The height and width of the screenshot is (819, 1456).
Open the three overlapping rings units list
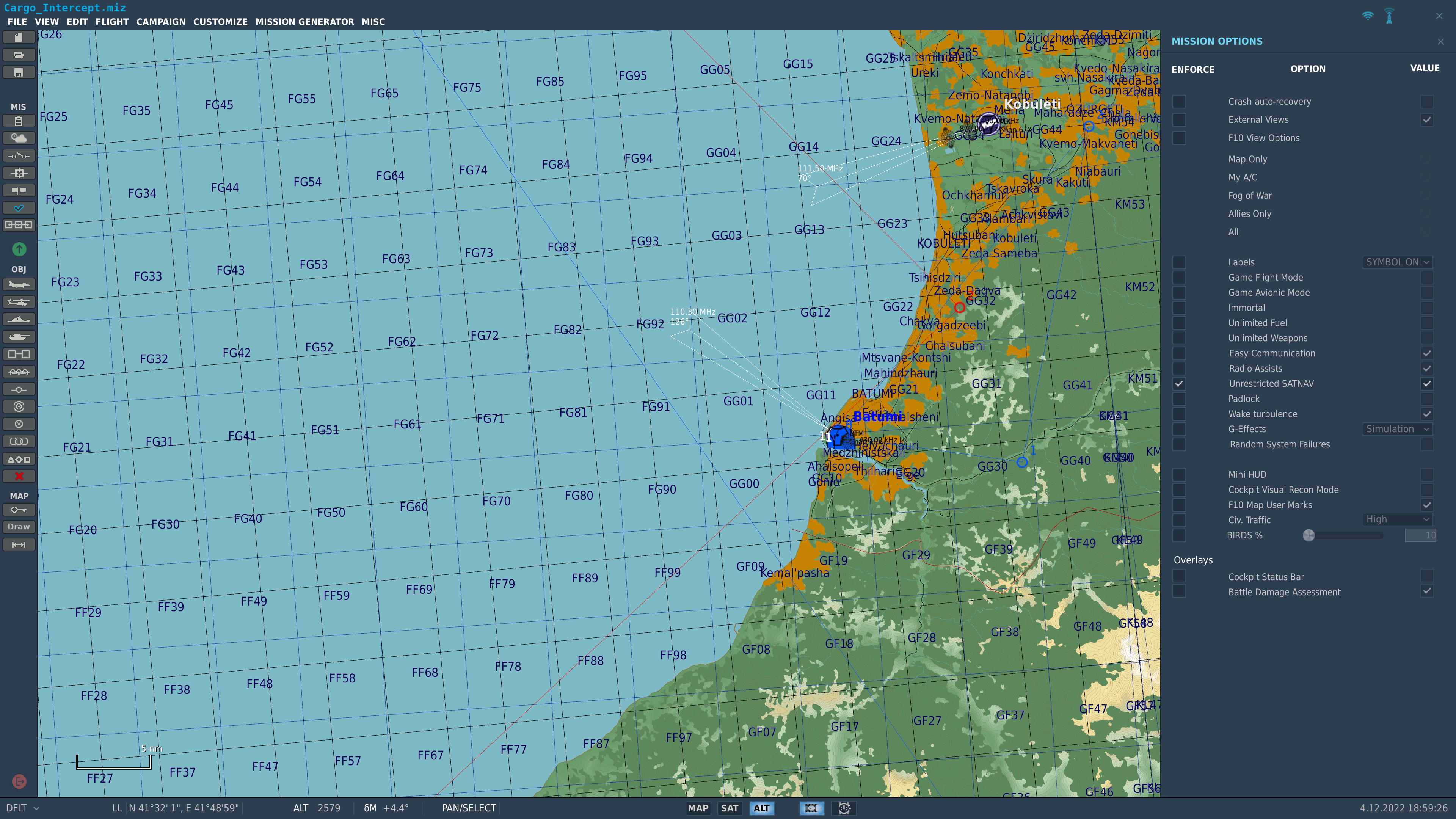(19, 441)
